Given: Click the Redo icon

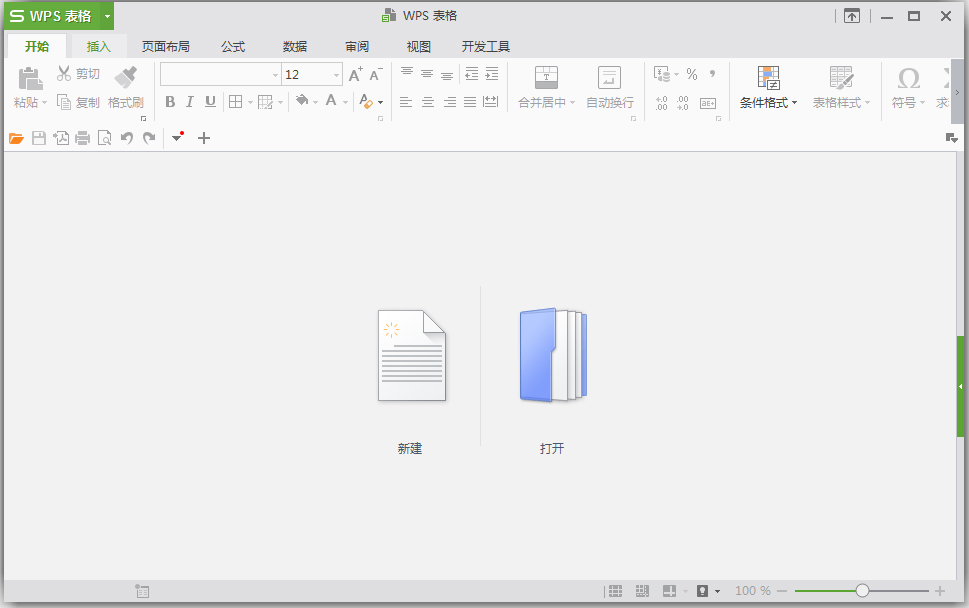Looking at the screenshot, I should [148, 138].
